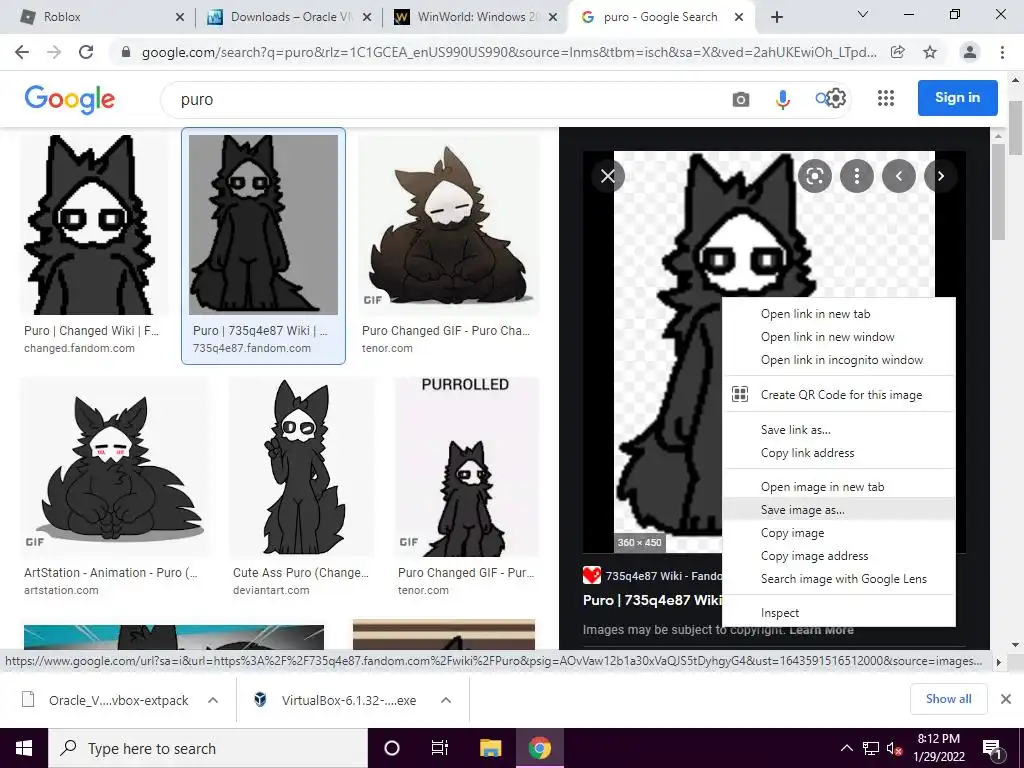
Task: Select Save image as... in the context menu
Action: 839,510
